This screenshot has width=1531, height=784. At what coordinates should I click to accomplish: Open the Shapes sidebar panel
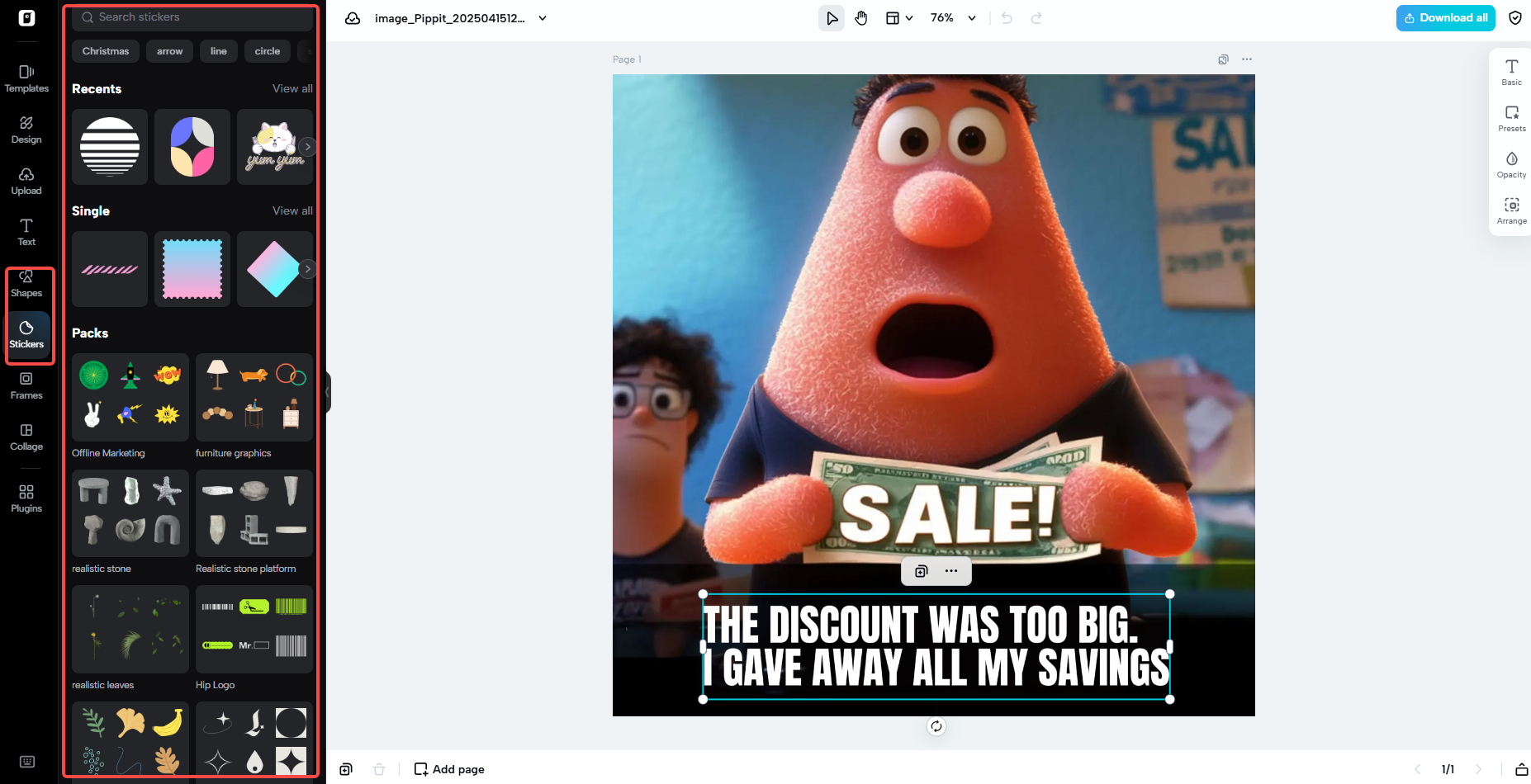click(x=26, y=284)
